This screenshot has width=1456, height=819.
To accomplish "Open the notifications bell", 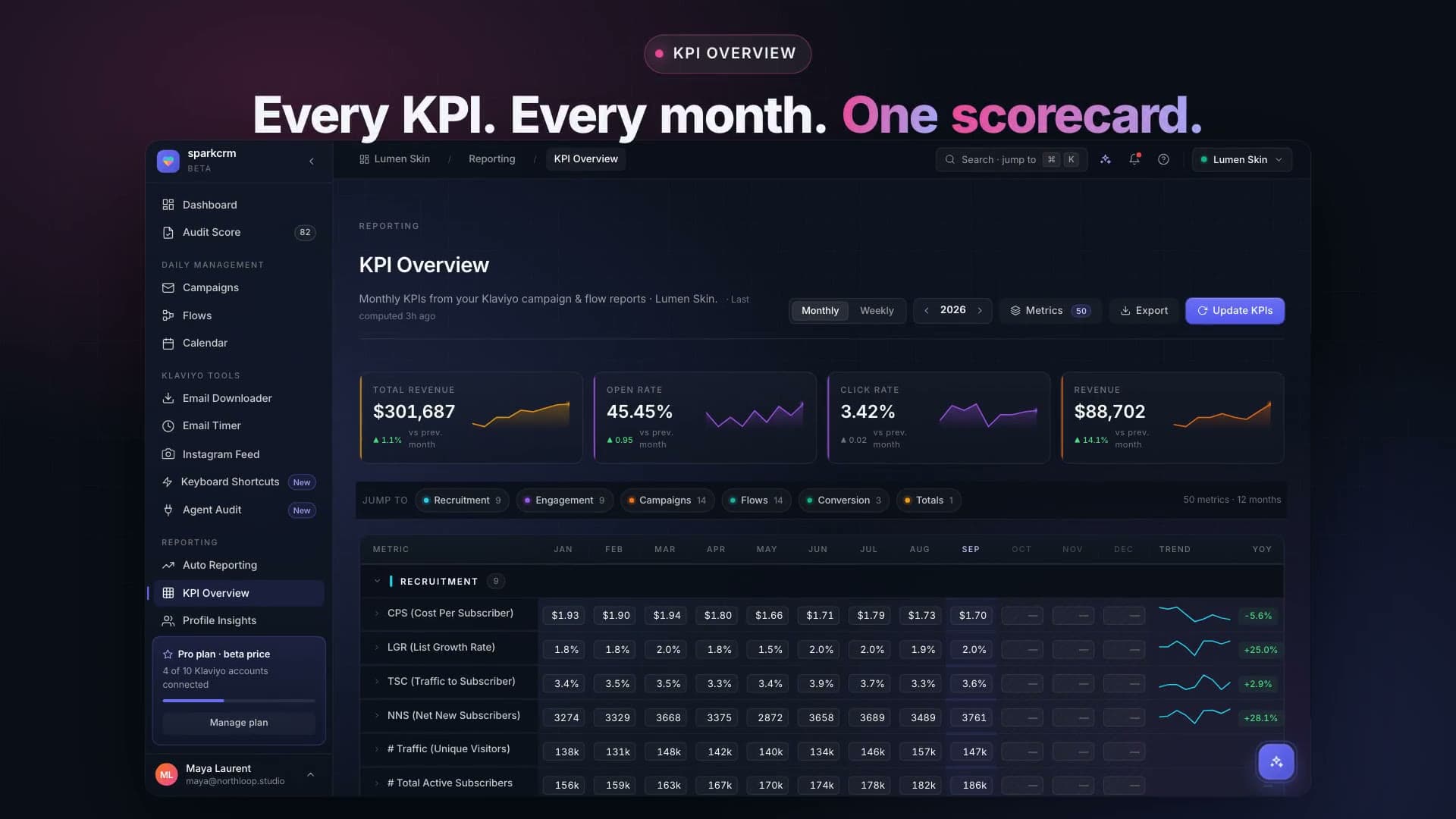I will [x=1134, y=159].
